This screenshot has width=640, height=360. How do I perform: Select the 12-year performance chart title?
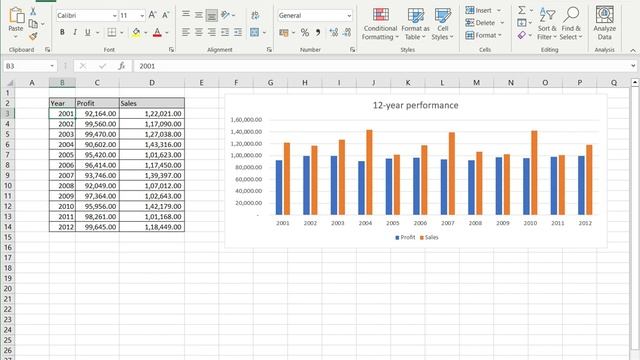click(415, 105)
